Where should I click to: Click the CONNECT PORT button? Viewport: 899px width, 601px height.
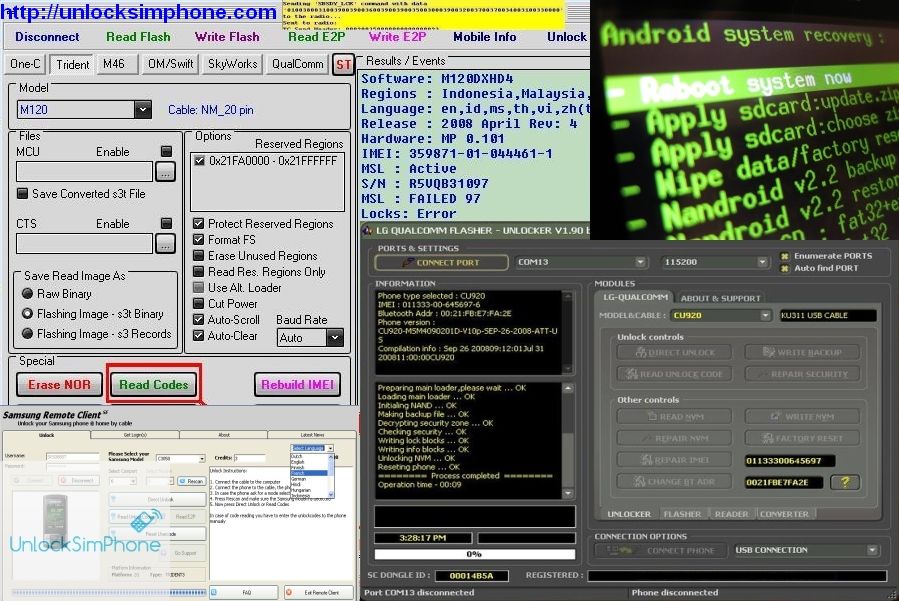tap(441, 262)
